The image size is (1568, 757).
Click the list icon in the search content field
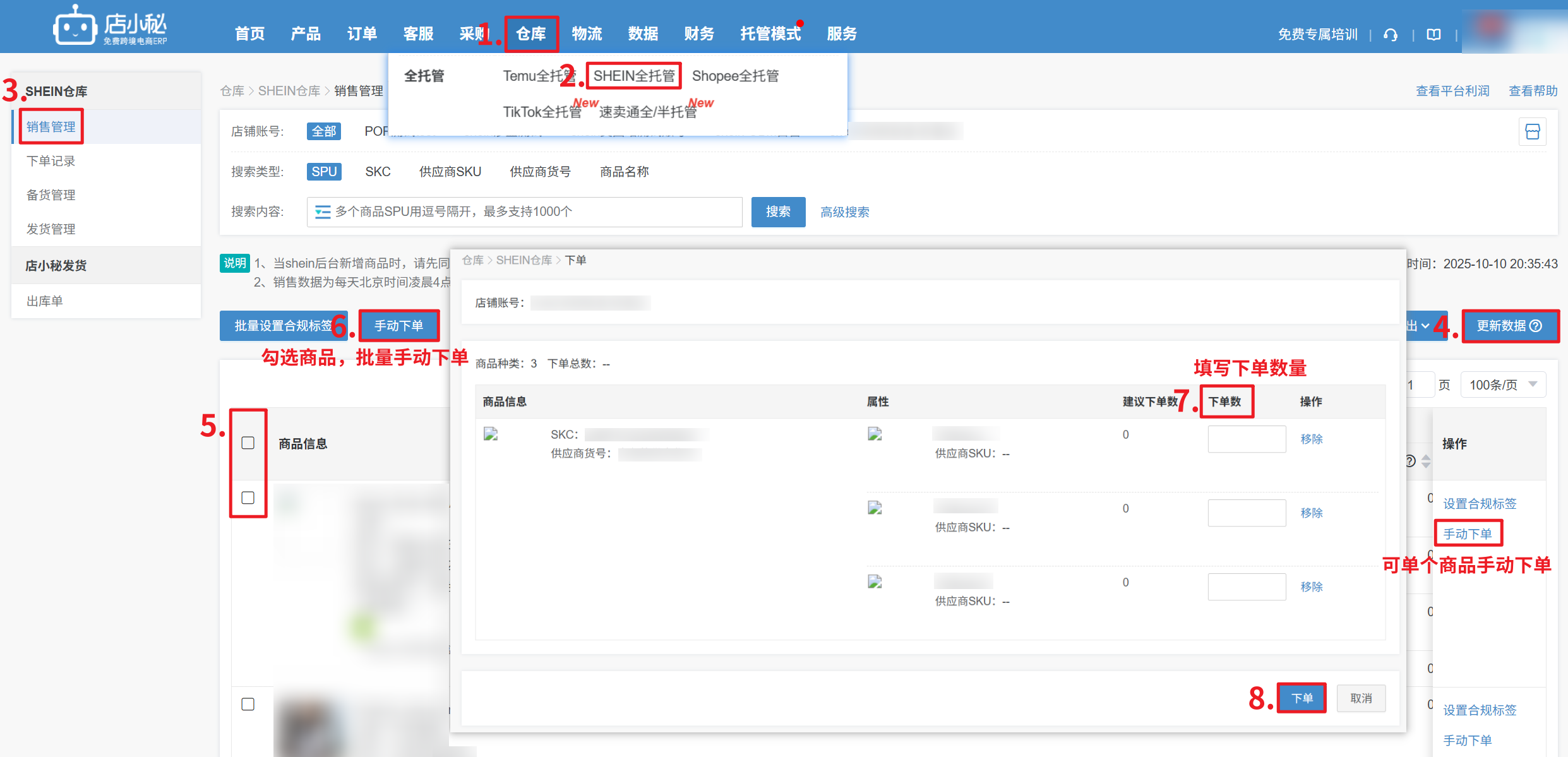click(x=323, y=212)
